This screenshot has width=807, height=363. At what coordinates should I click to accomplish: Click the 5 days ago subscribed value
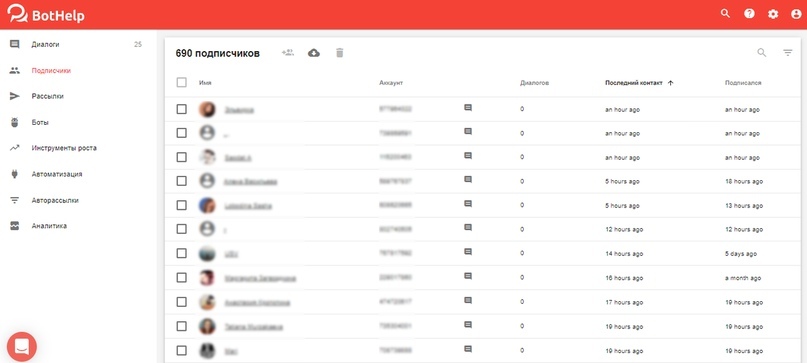point(741,254)
